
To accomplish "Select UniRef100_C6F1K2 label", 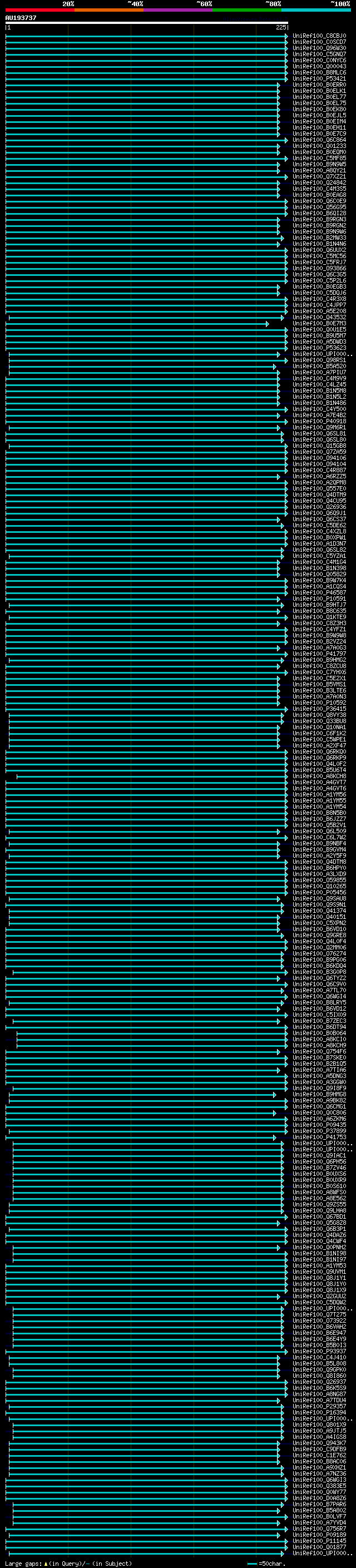I will pyautogui.click(x=319, y=734).
